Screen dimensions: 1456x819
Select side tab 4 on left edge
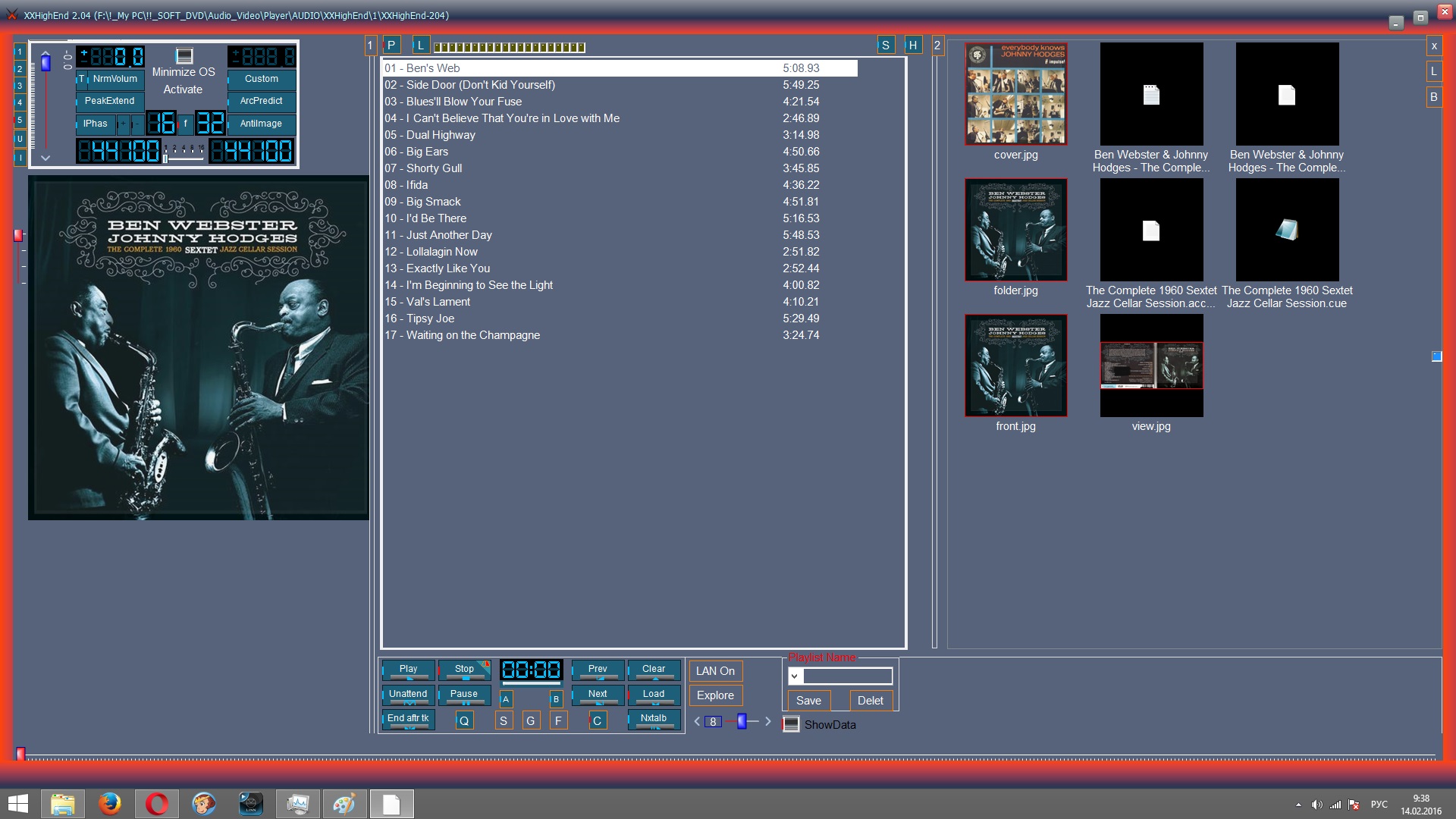click(20, 102)
